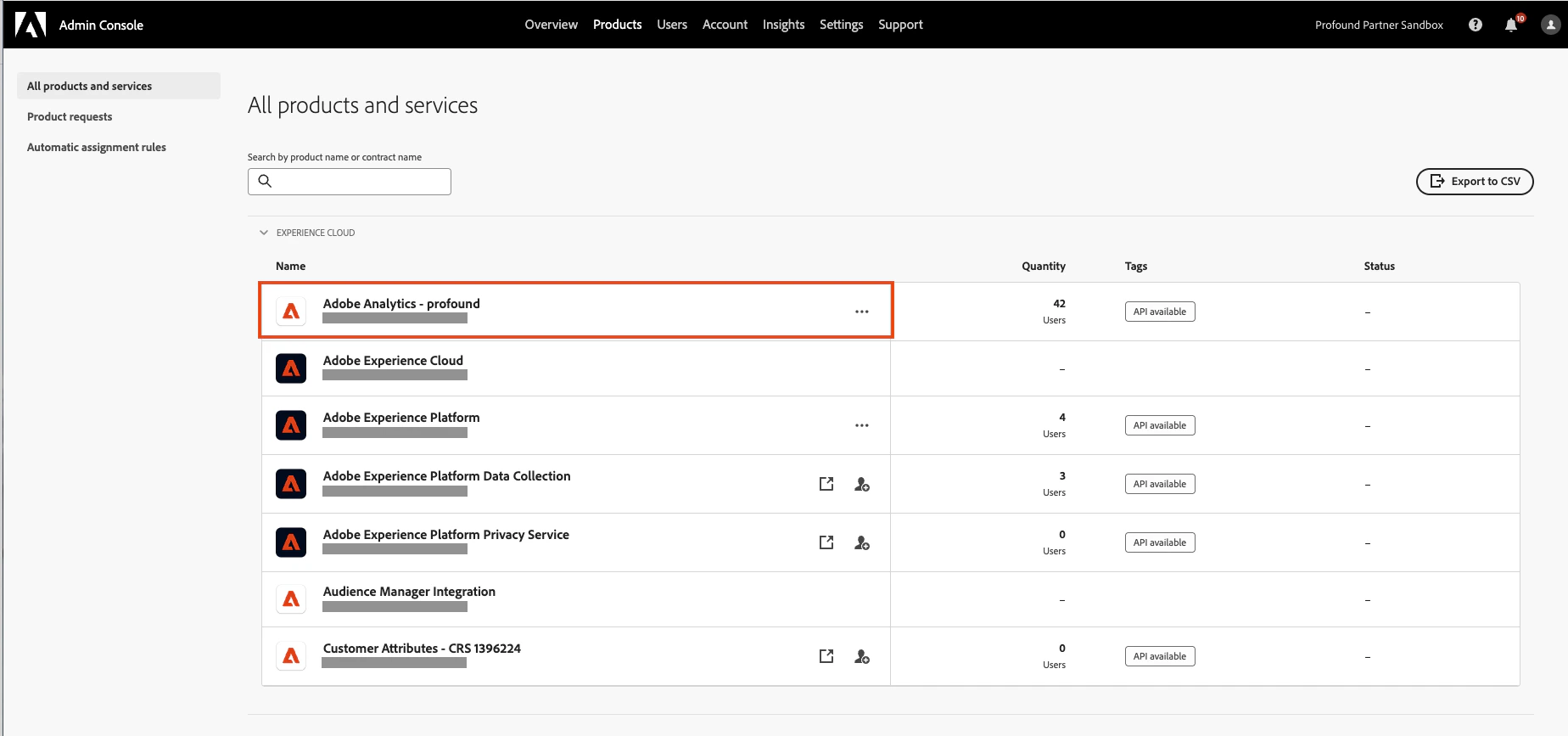Go to the Users tab

672,25
